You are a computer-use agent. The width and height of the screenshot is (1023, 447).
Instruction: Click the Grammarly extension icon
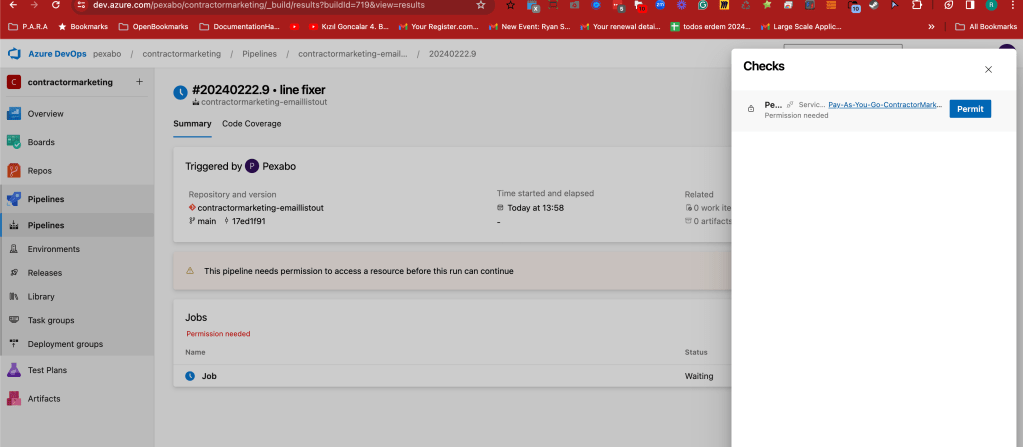coord(703,5)
